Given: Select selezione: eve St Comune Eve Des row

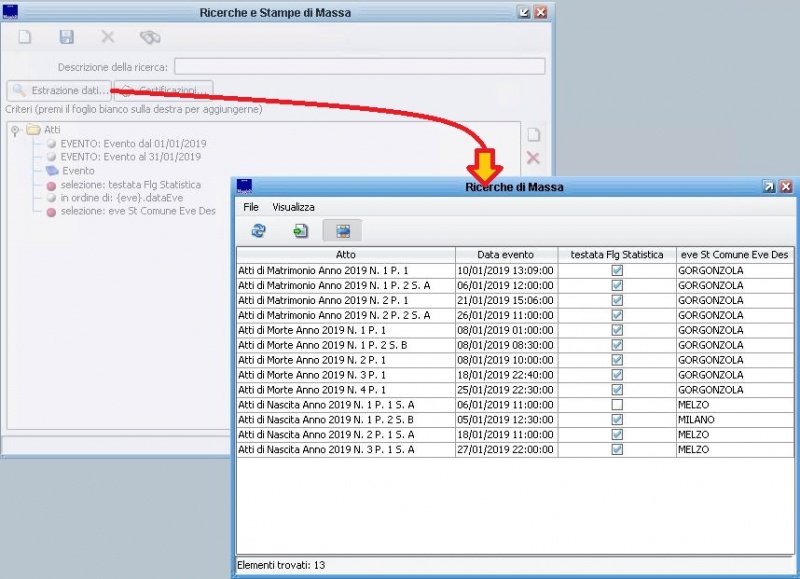Looking at the screenshot, I should [x=138, y=211].
